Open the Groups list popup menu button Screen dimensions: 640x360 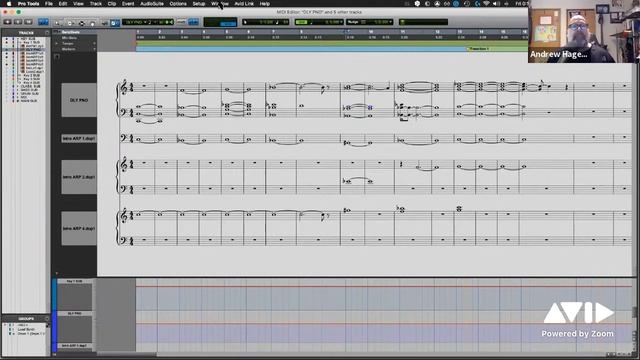pyautogui.click(x=47, y=319)
